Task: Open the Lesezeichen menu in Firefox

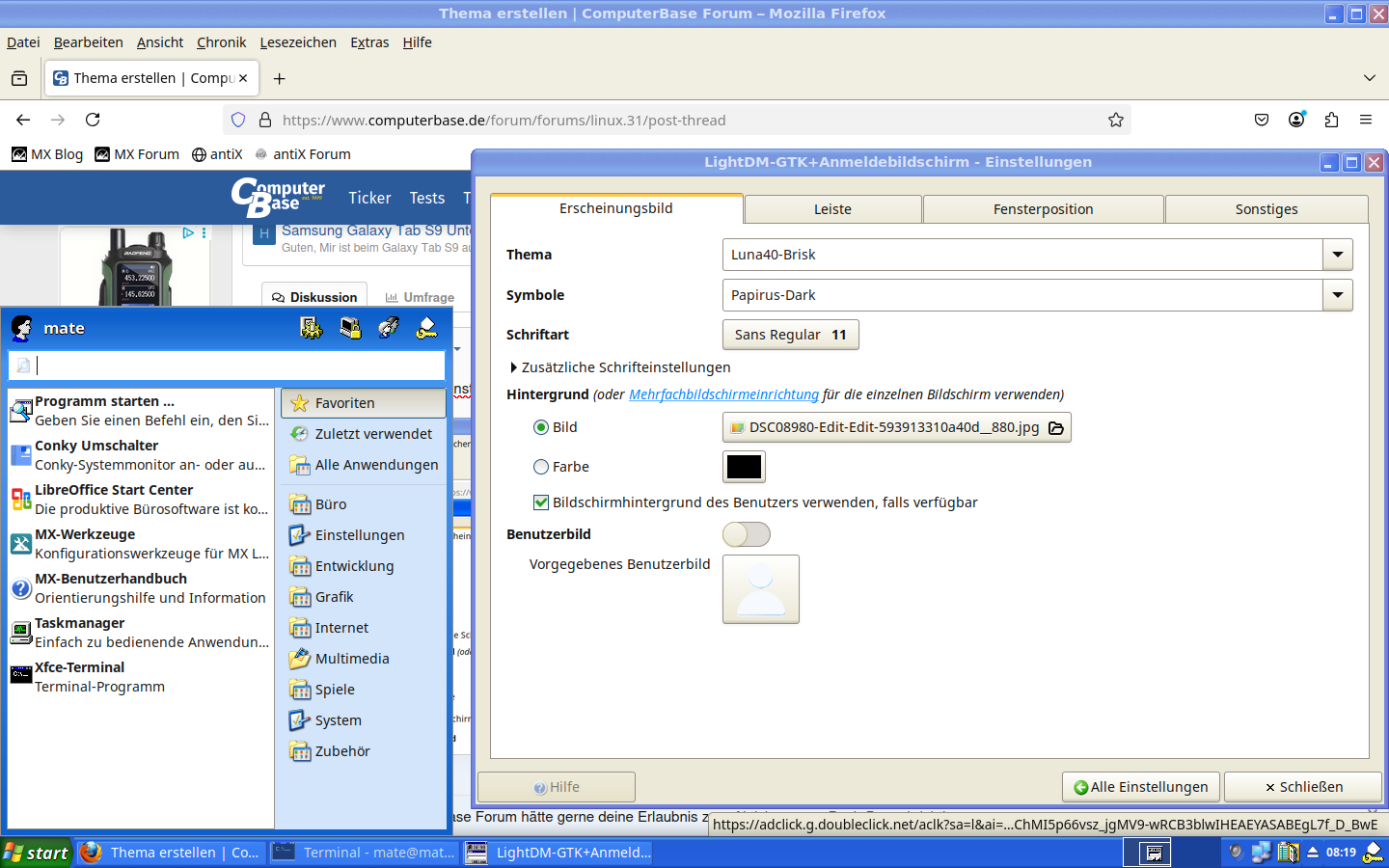Action: [x=298, y=42]
